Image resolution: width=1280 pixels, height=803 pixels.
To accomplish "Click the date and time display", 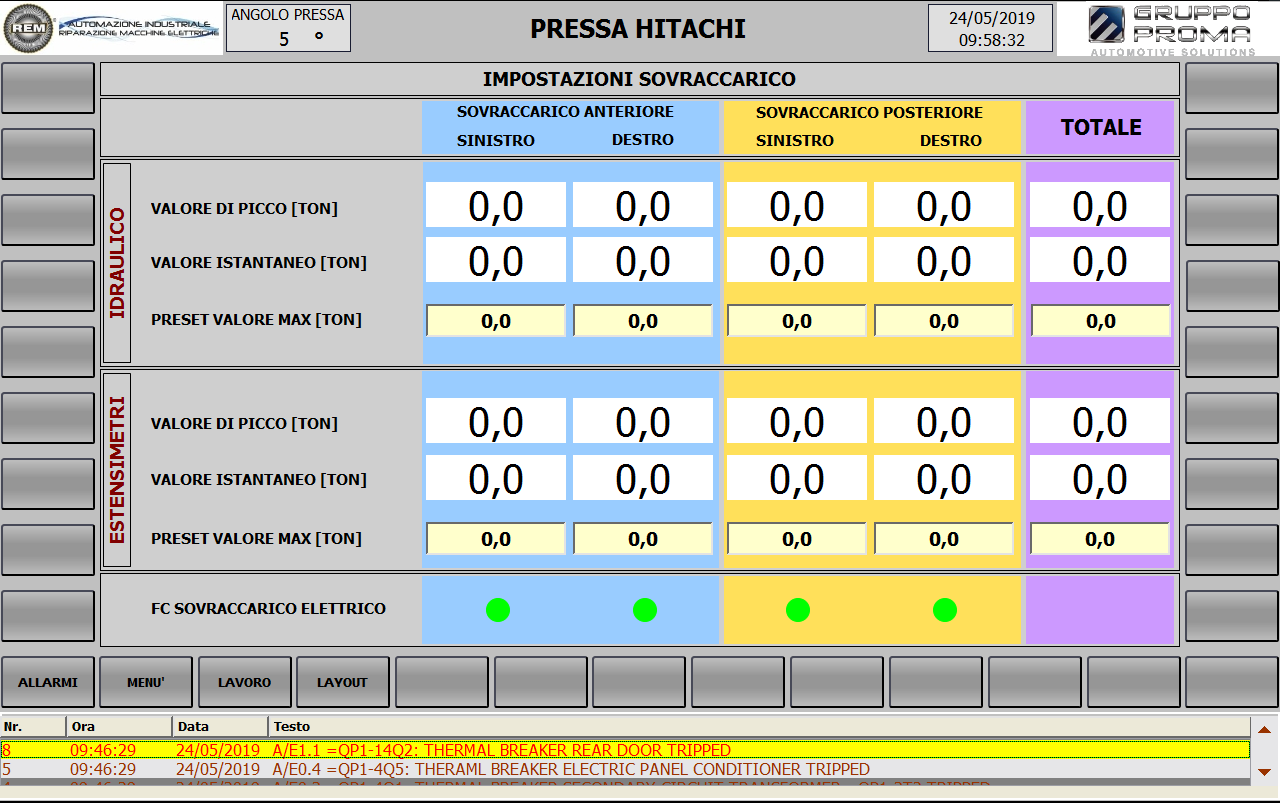I will 991,28.
